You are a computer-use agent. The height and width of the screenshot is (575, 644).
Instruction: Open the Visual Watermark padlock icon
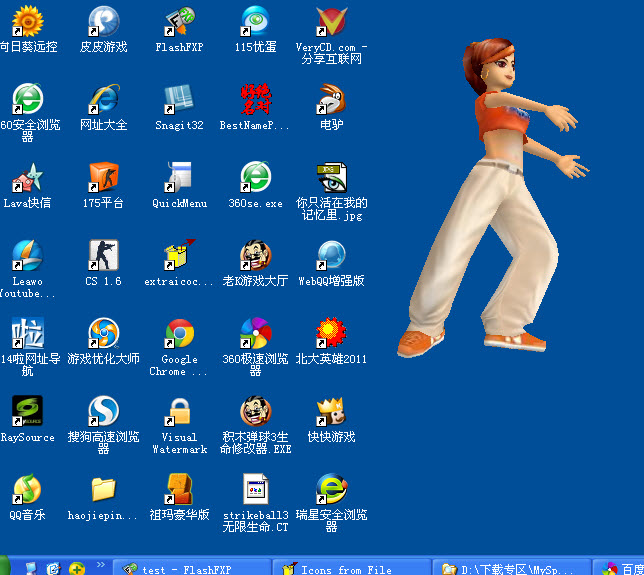point(180,412)
